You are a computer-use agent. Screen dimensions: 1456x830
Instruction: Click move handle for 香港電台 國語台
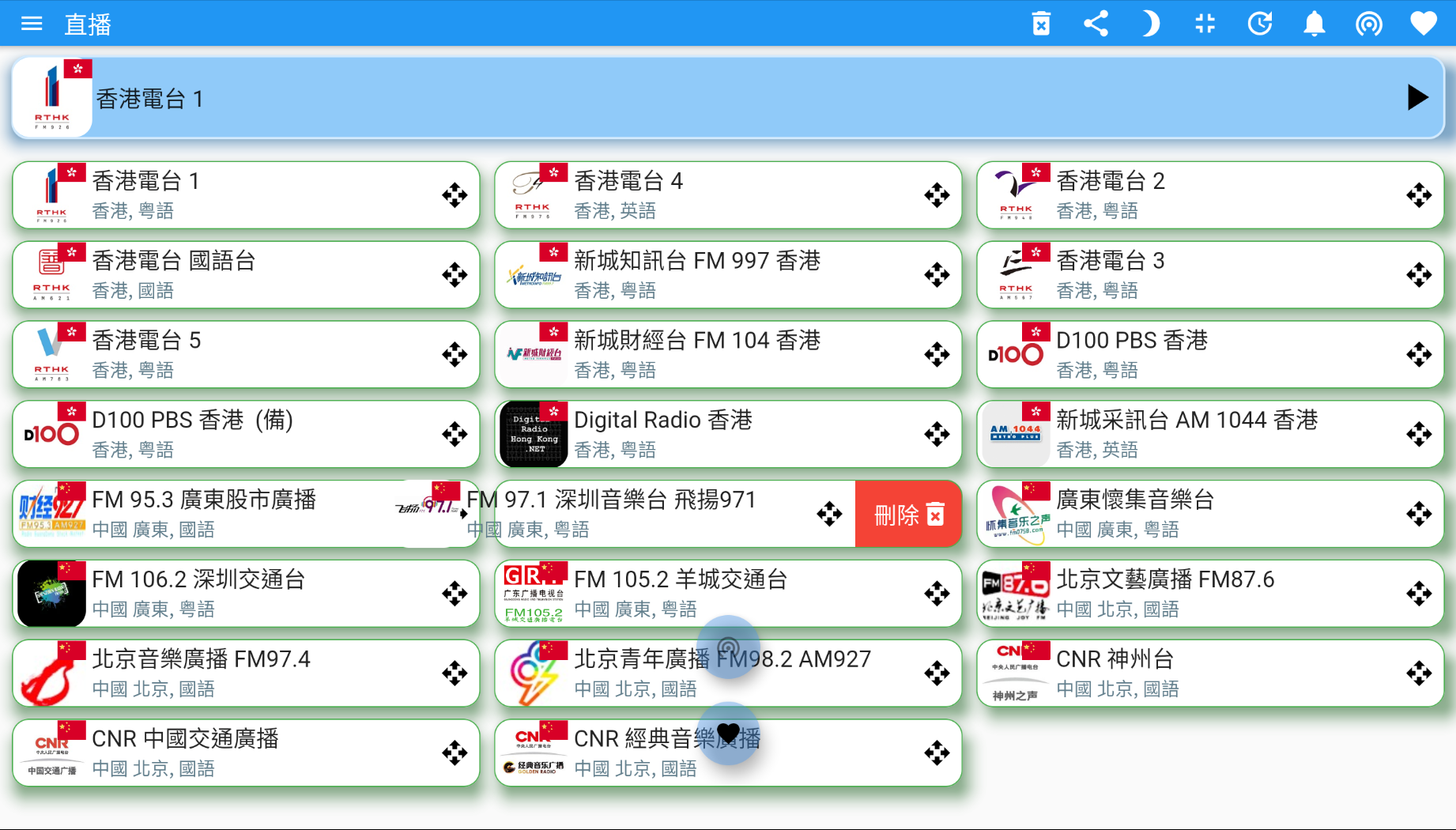click(x=455, y=275)
